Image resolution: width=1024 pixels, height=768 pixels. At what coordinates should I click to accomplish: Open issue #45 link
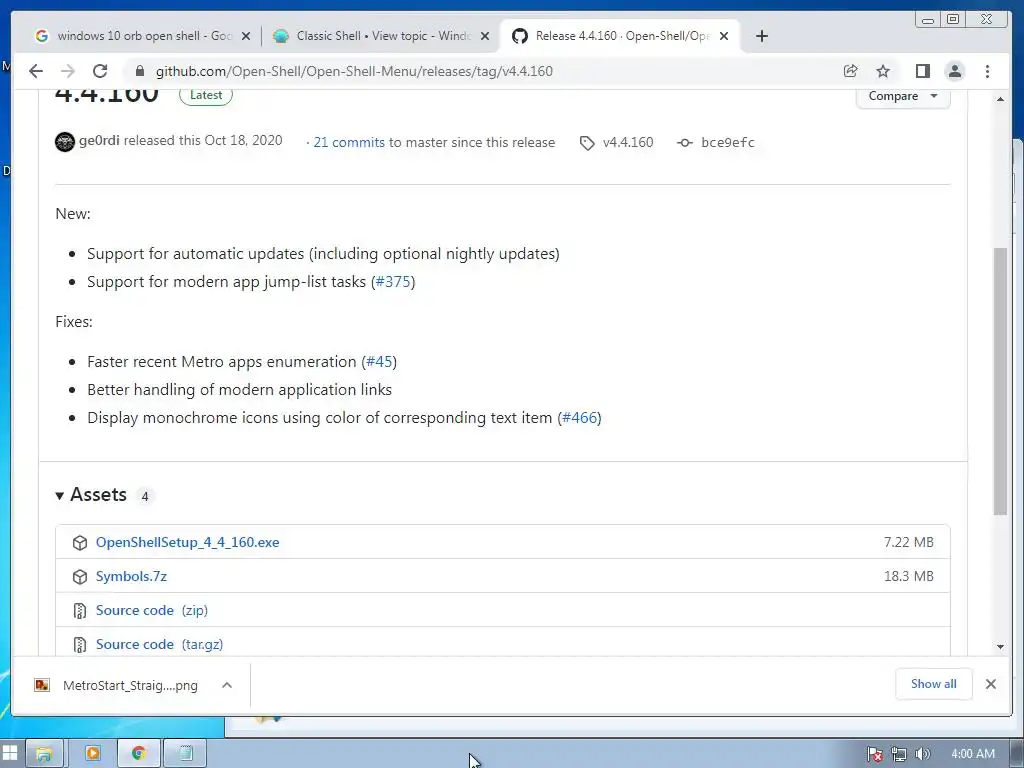click(379, 362)
